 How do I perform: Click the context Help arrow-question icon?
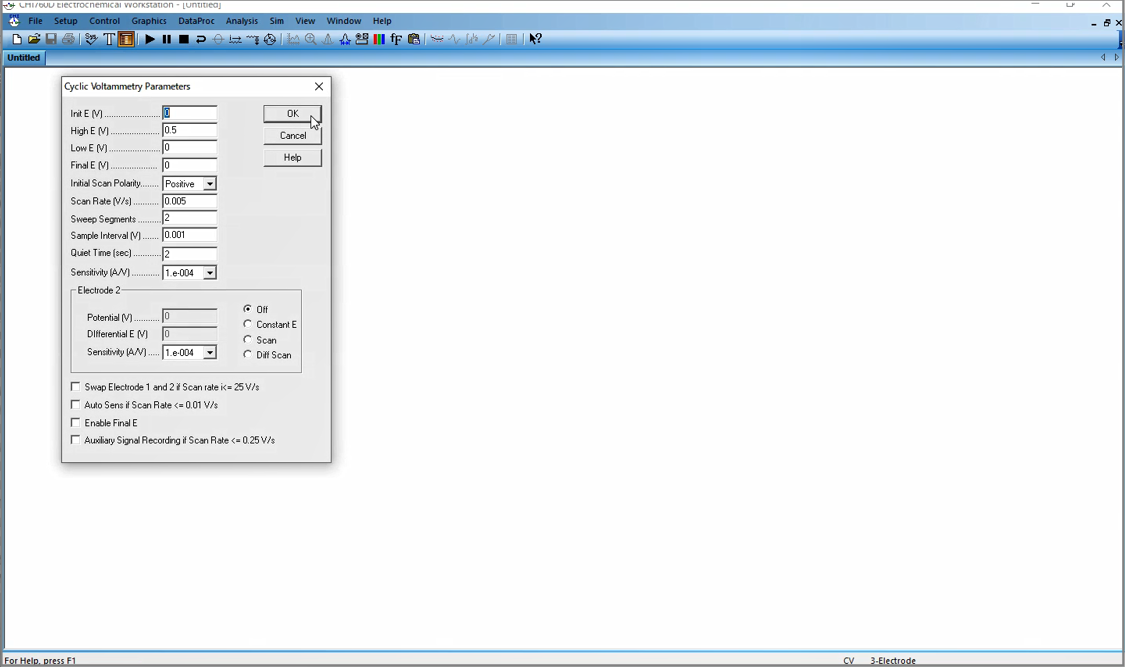click(536, 39)
